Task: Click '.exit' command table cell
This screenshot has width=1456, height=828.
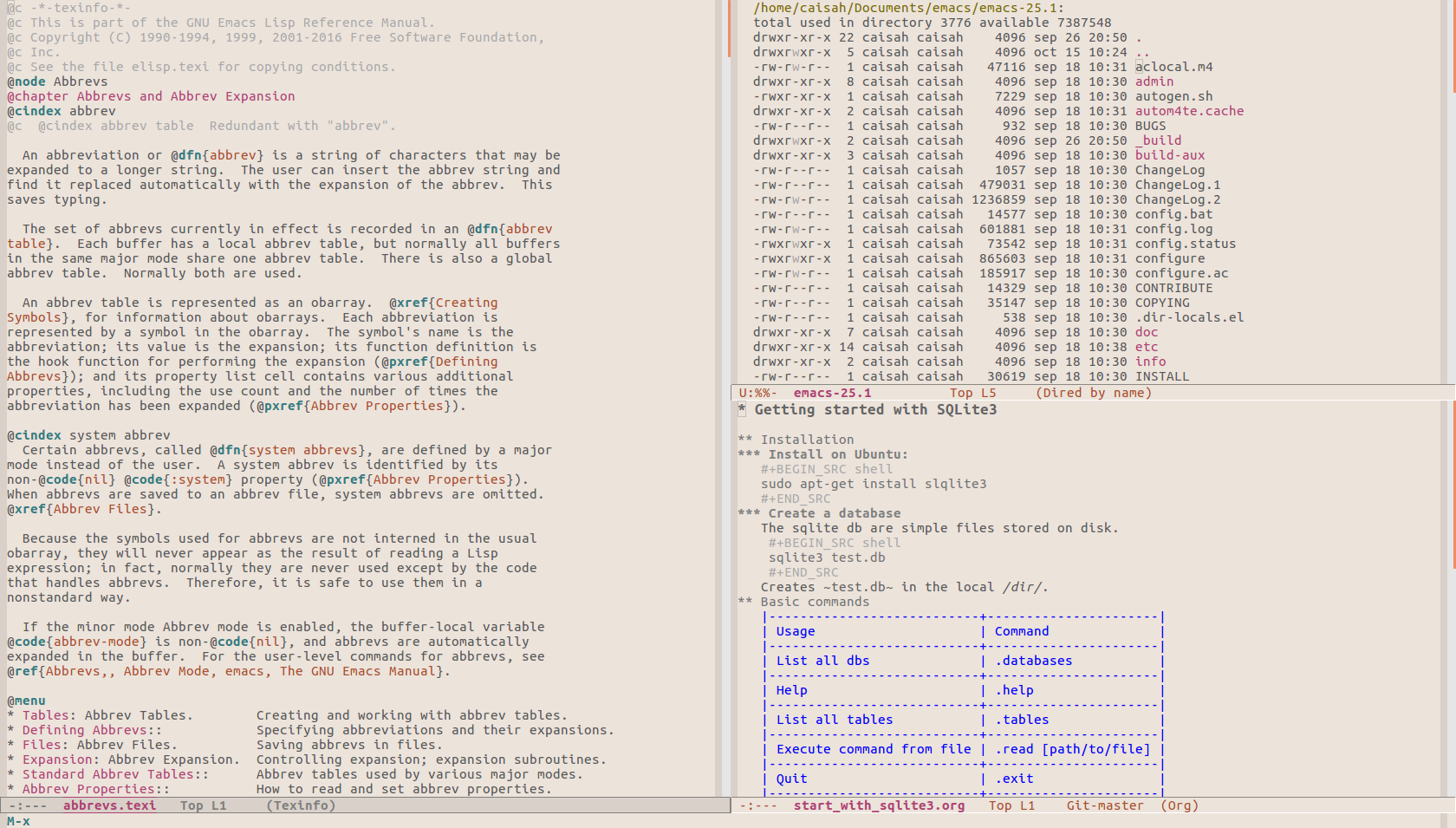Action: click(x=1014, y=779)
